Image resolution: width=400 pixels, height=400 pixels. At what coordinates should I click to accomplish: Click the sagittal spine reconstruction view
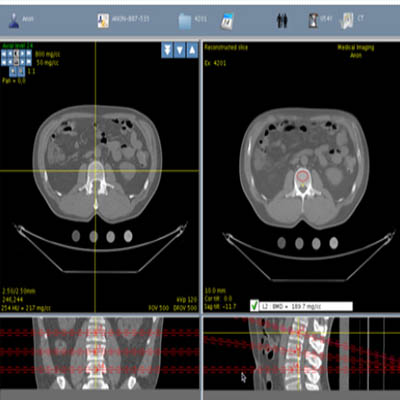[x=301, y=353]
